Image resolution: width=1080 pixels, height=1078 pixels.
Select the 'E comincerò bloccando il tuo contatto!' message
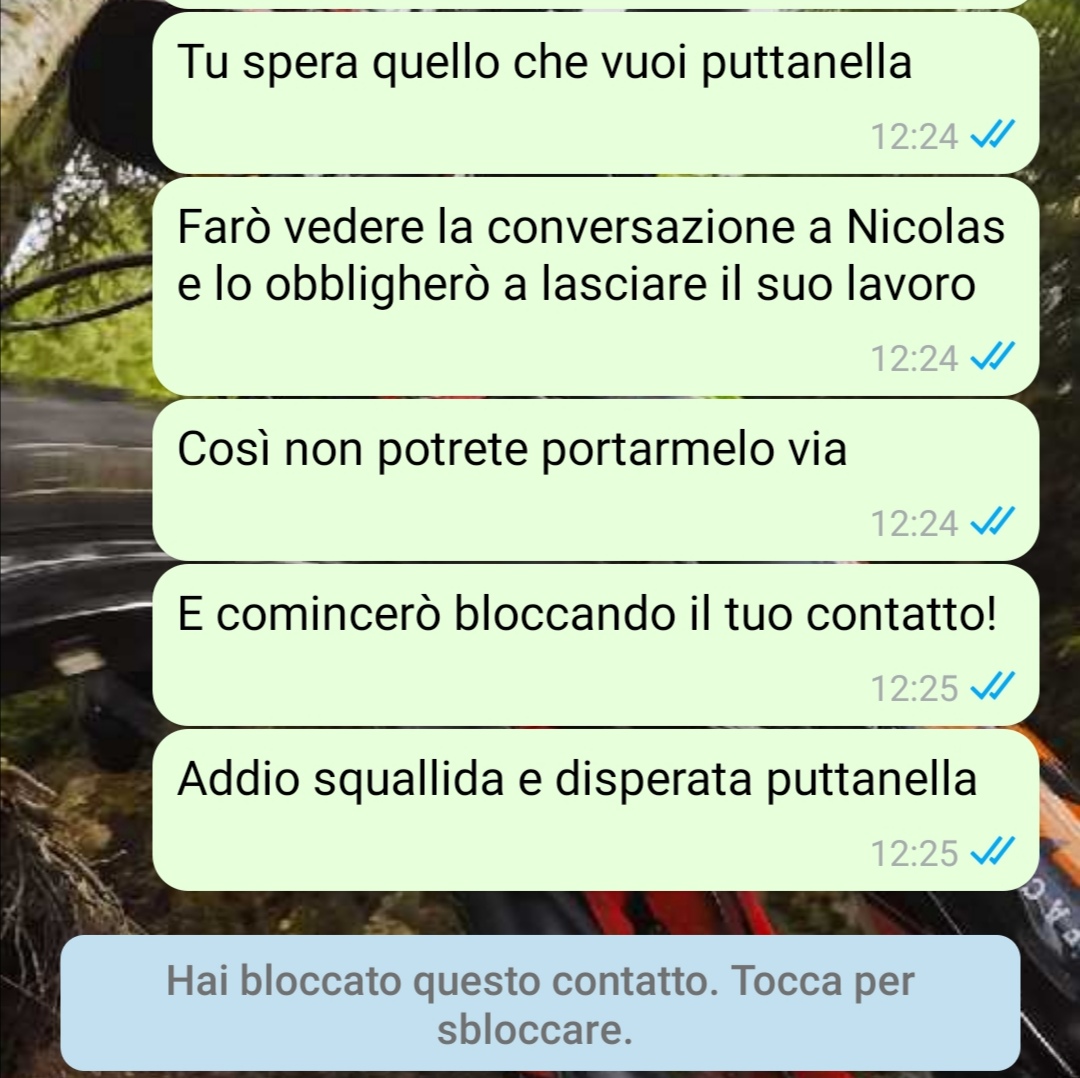596,645
